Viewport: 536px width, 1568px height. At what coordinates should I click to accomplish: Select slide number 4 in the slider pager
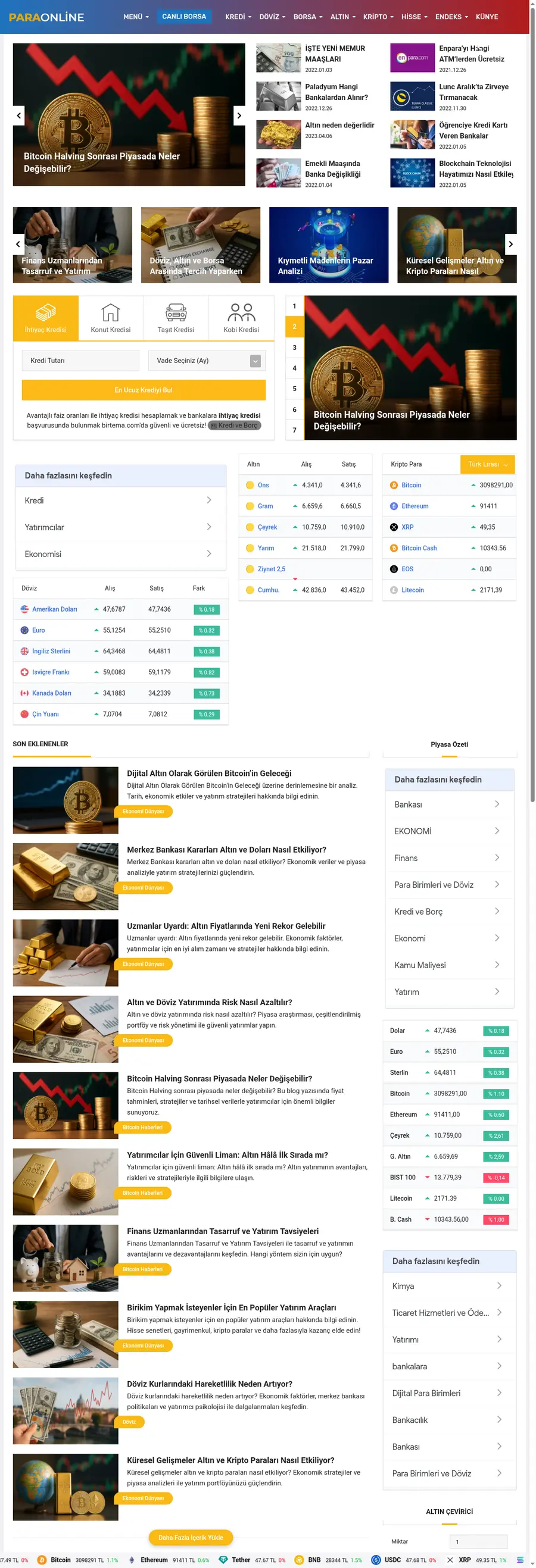tap(295, 368)
